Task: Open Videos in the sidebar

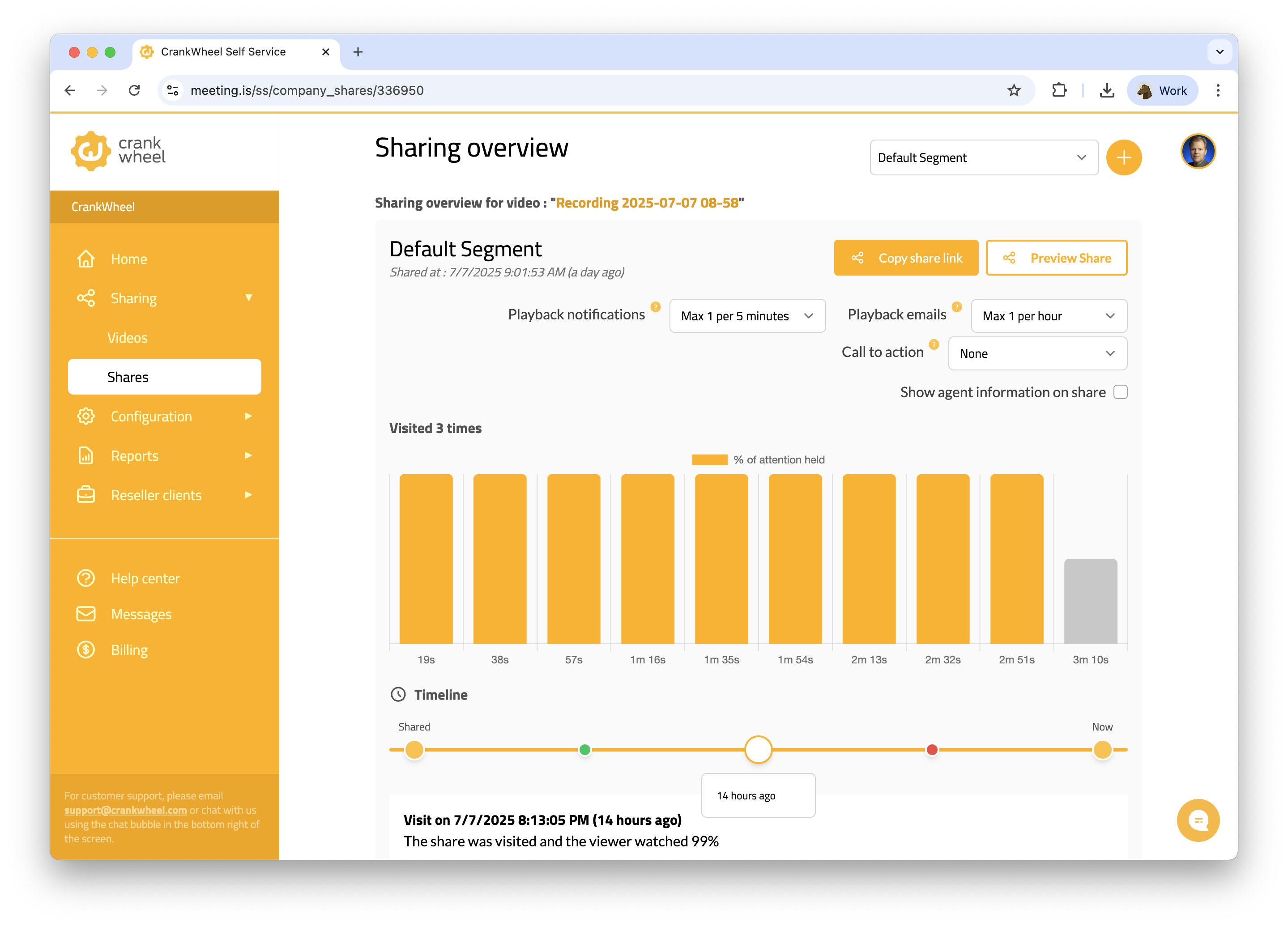Action: pos(127,338)
